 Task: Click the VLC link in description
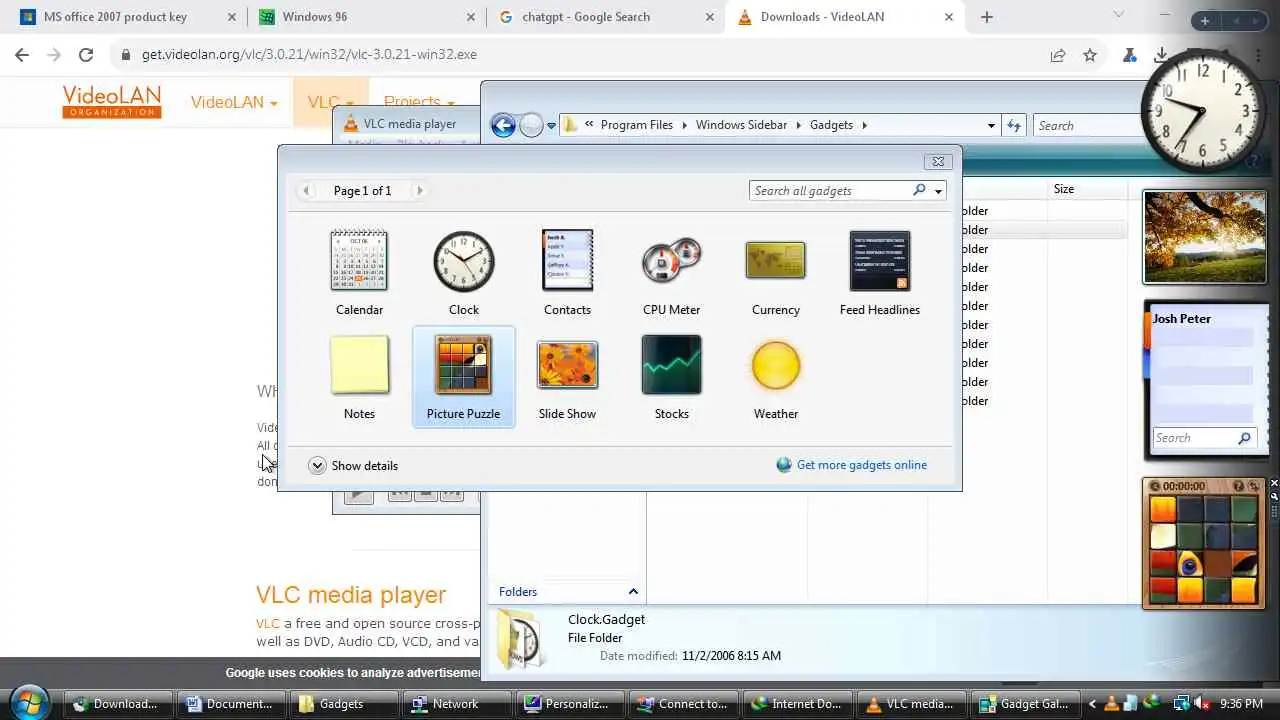[267, 623]
